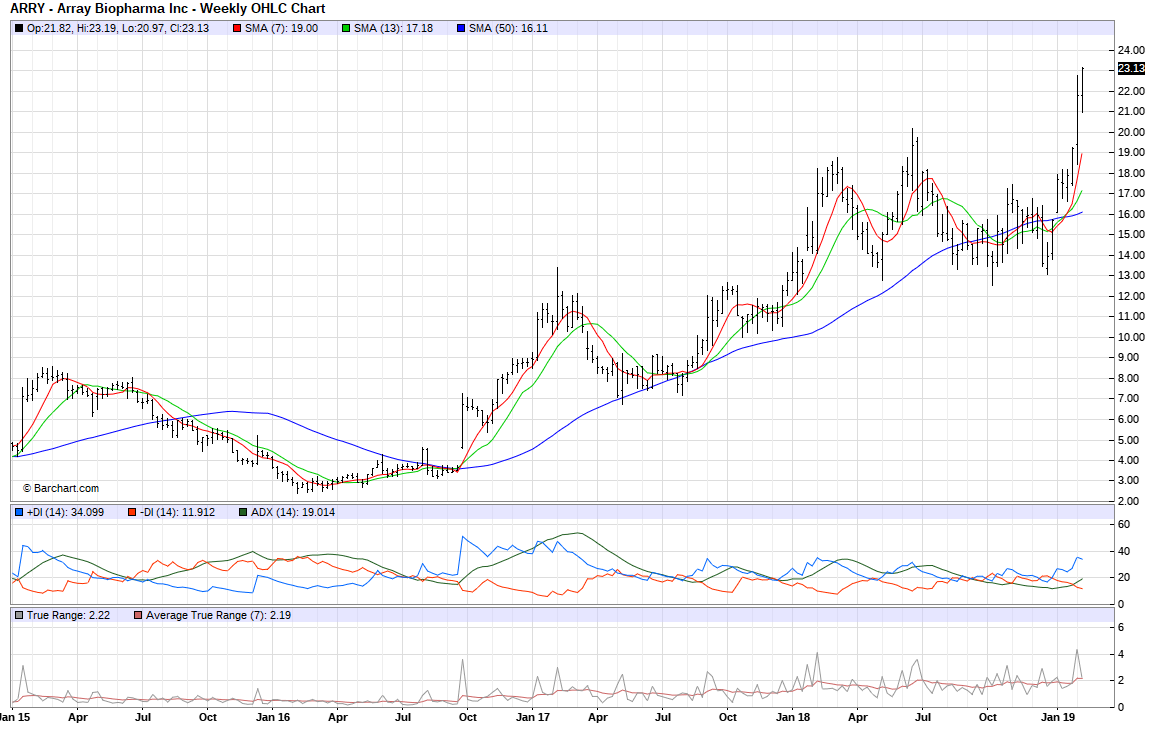1156x748 pixels.
Task: Click the 2.00 price axis label
Action: pyautogui.click(x=1131, y=501)
